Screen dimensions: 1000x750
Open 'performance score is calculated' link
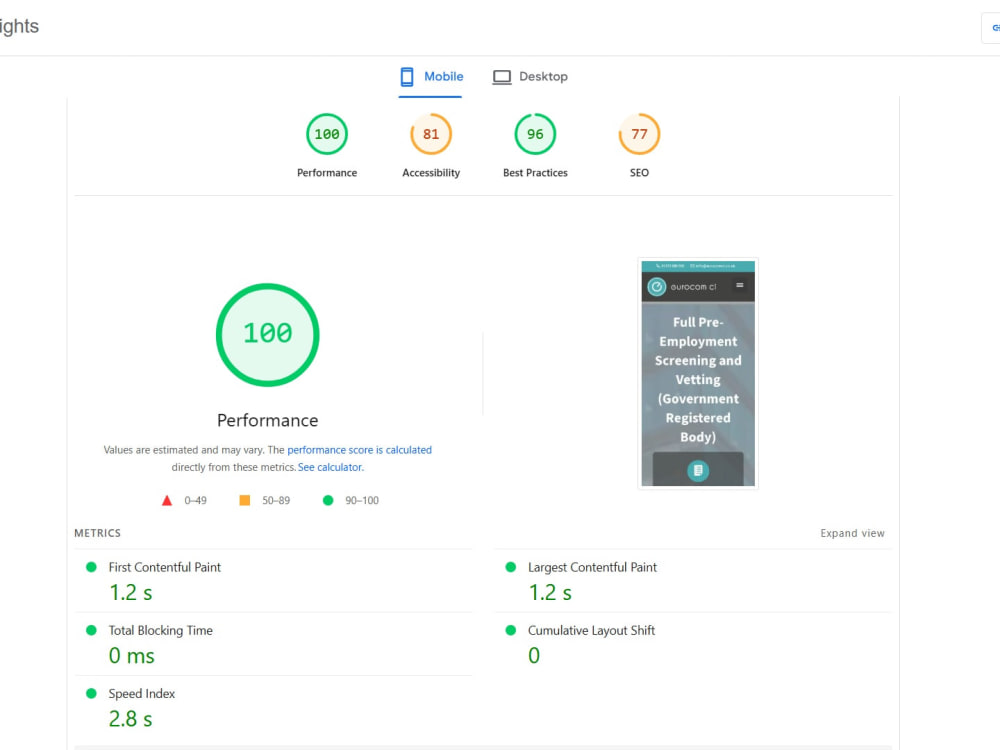[359, 450]
